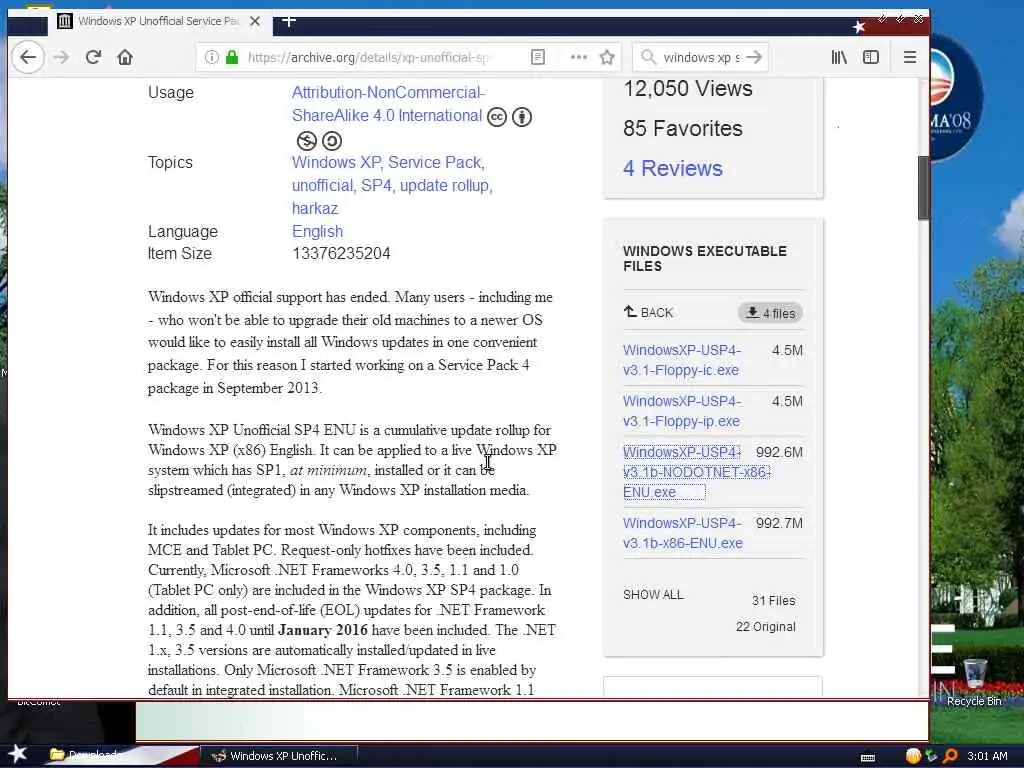Click the 31 Files count

773,601
